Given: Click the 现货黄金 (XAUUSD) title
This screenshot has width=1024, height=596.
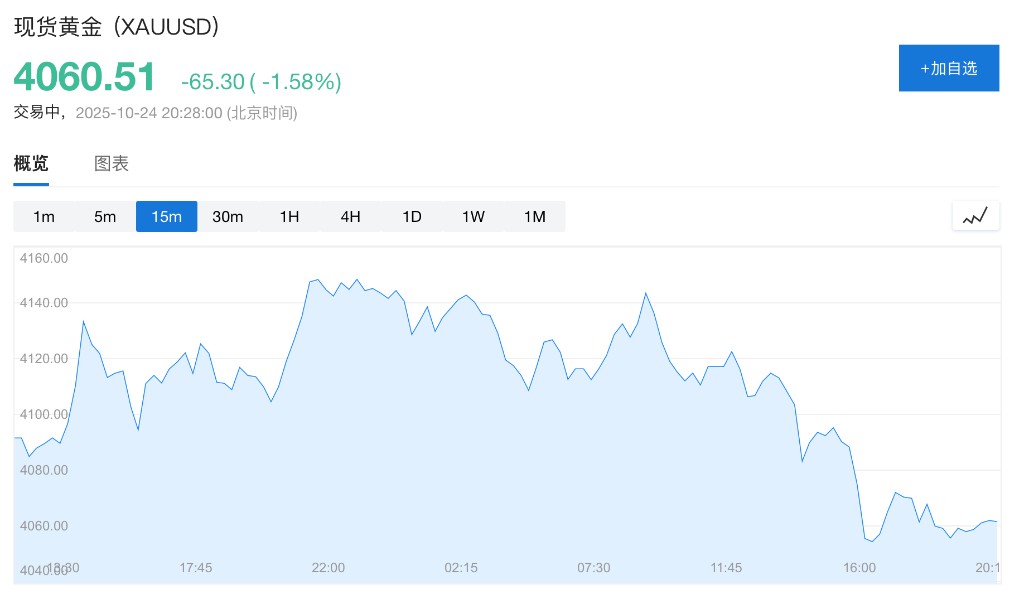Looking at the screenshot, I should [x=117, y=27].
